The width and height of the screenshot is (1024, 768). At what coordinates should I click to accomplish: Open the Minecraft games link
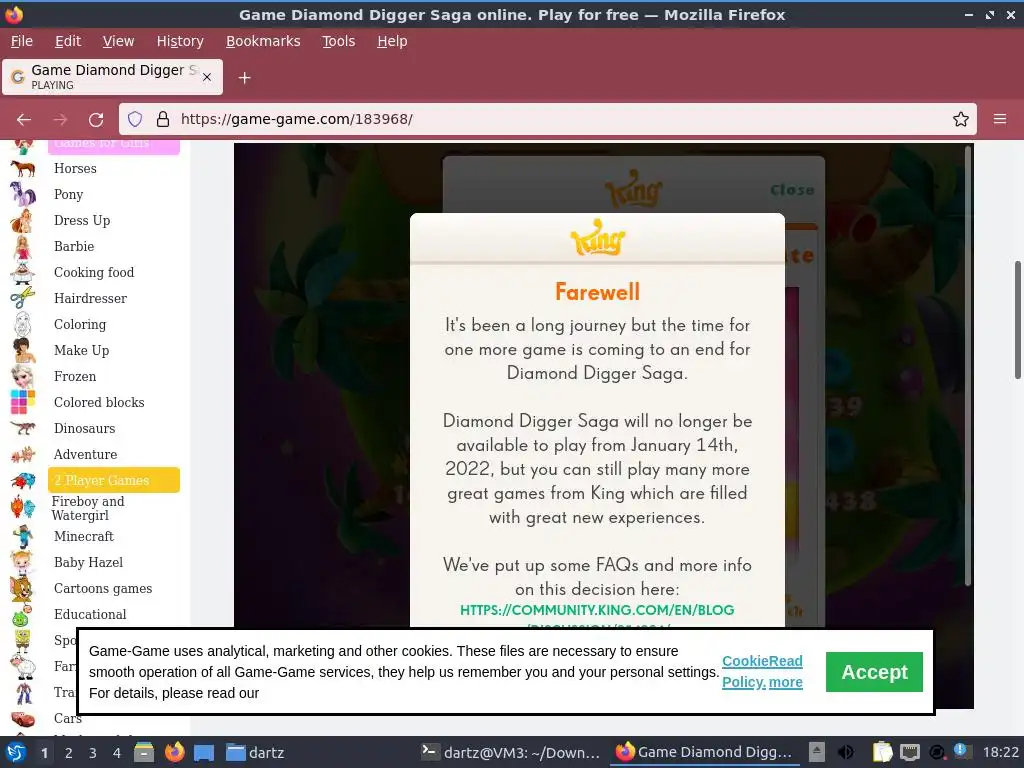[x=84, y=537]
